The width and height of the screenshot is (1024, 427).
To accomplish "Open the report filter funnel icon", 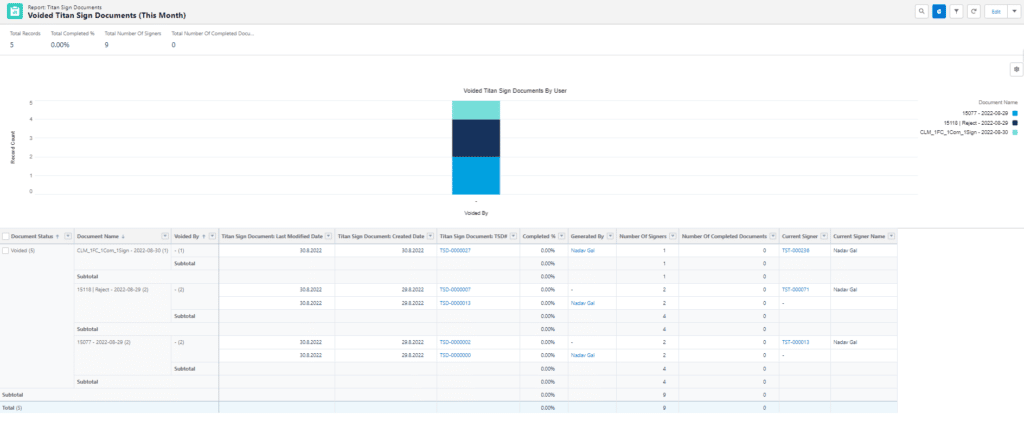I will 956,11.
